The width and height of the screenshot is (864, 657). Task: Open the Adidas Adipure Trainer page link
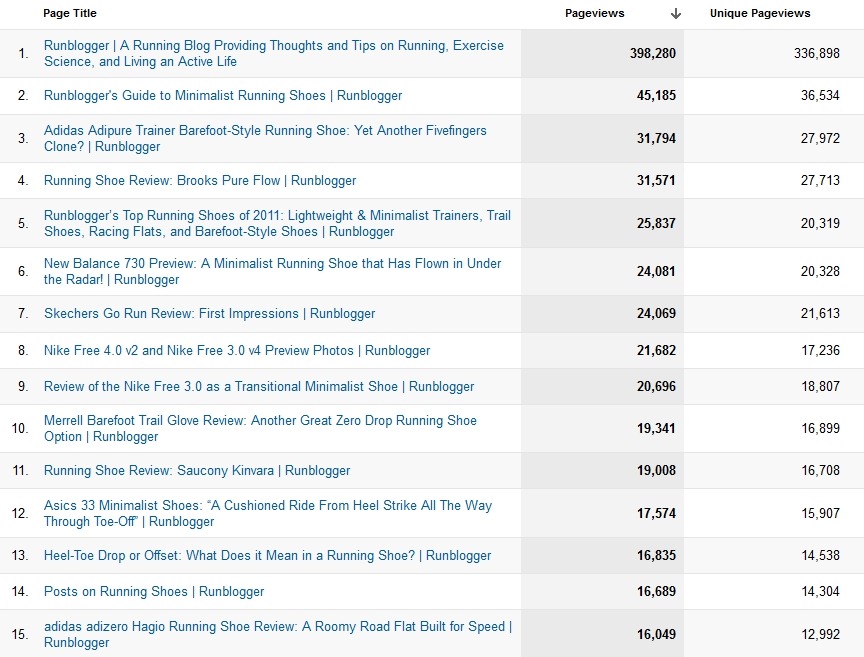265,138
